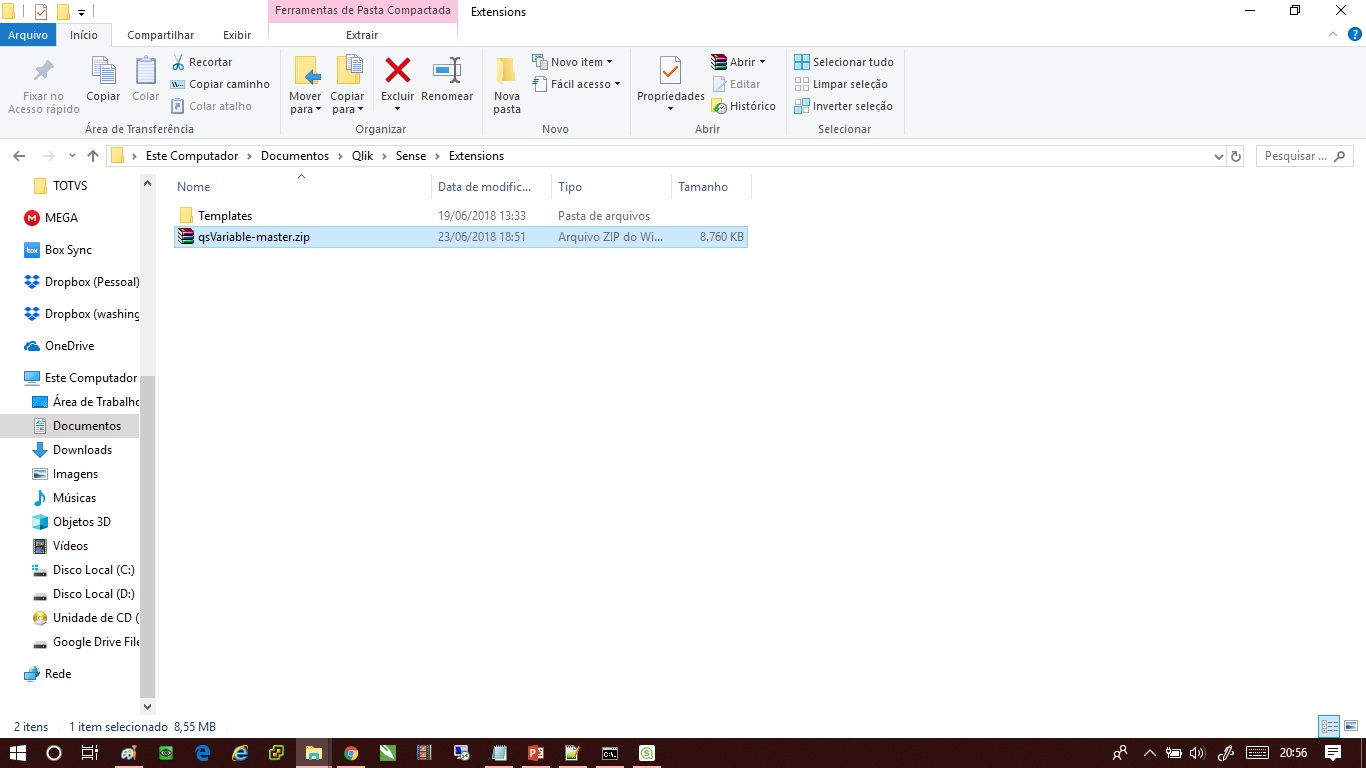Screen dimensions: 1366x768
Task: Open the Novo item dropdown
Action: click(x=573, y=62)
